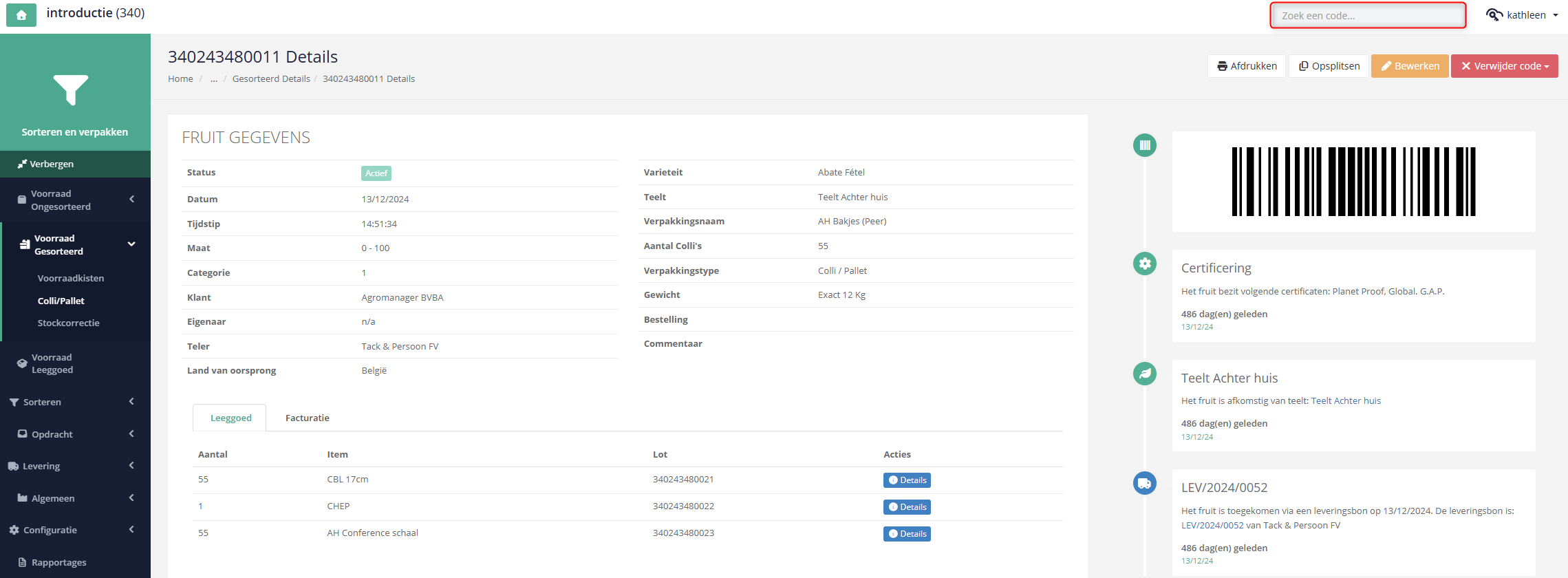This screenshot has height=578, width=1568.
Task: Click the barcode image
Action: (x=1353, y=182)
